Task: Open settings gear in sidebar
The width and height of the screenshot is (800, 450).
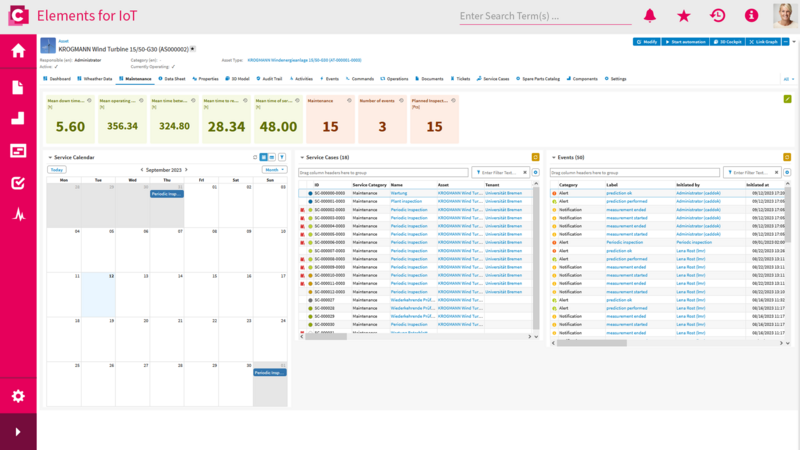Action: (x=18, y=396)
